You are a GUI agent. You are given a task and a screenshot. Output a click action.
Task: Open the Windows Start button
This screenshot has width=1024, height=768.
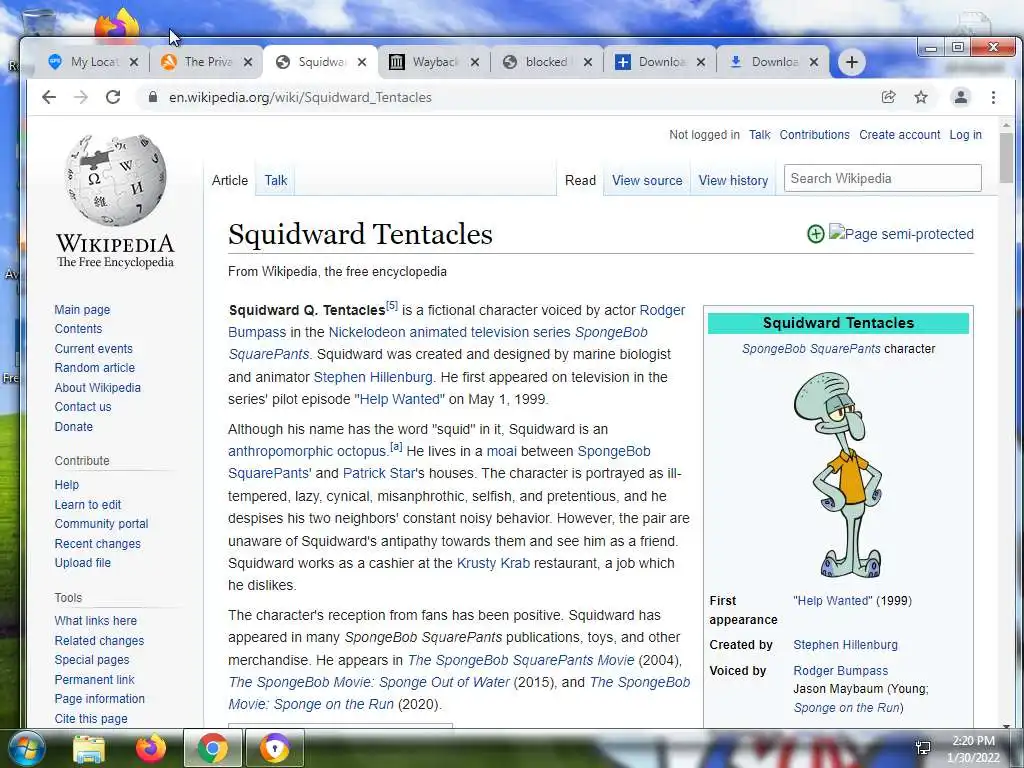[x=25, y=748]
